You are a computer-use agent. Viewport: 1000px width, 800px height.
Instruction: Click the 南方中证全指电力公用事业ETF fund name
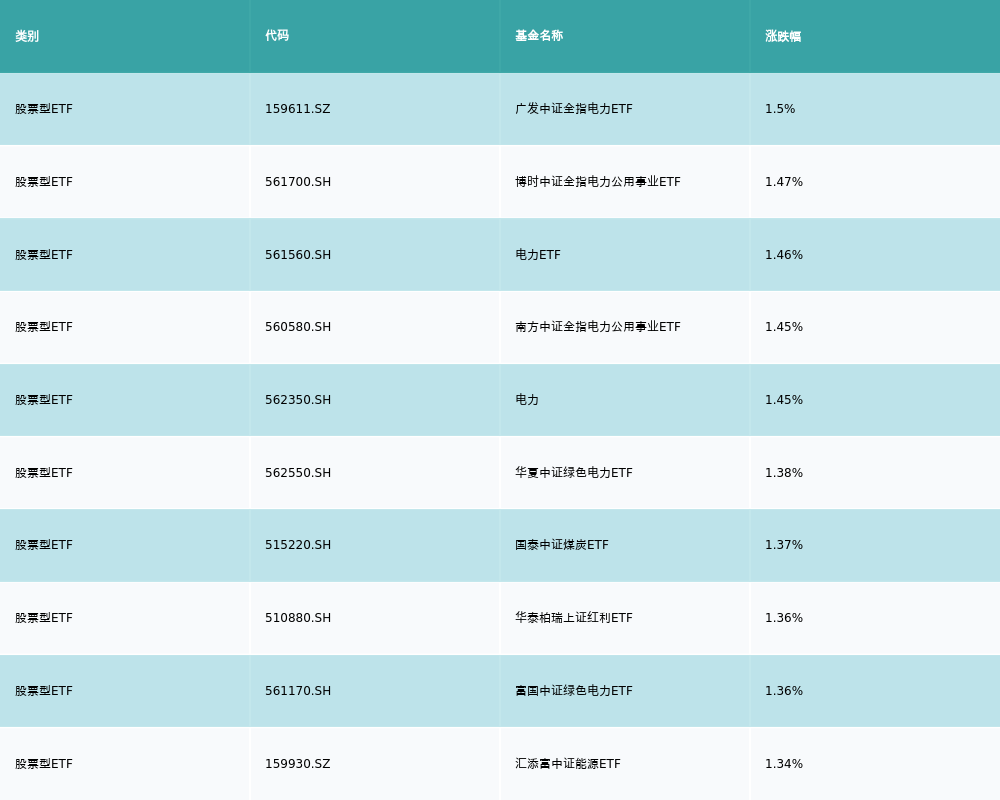point(597,327)
